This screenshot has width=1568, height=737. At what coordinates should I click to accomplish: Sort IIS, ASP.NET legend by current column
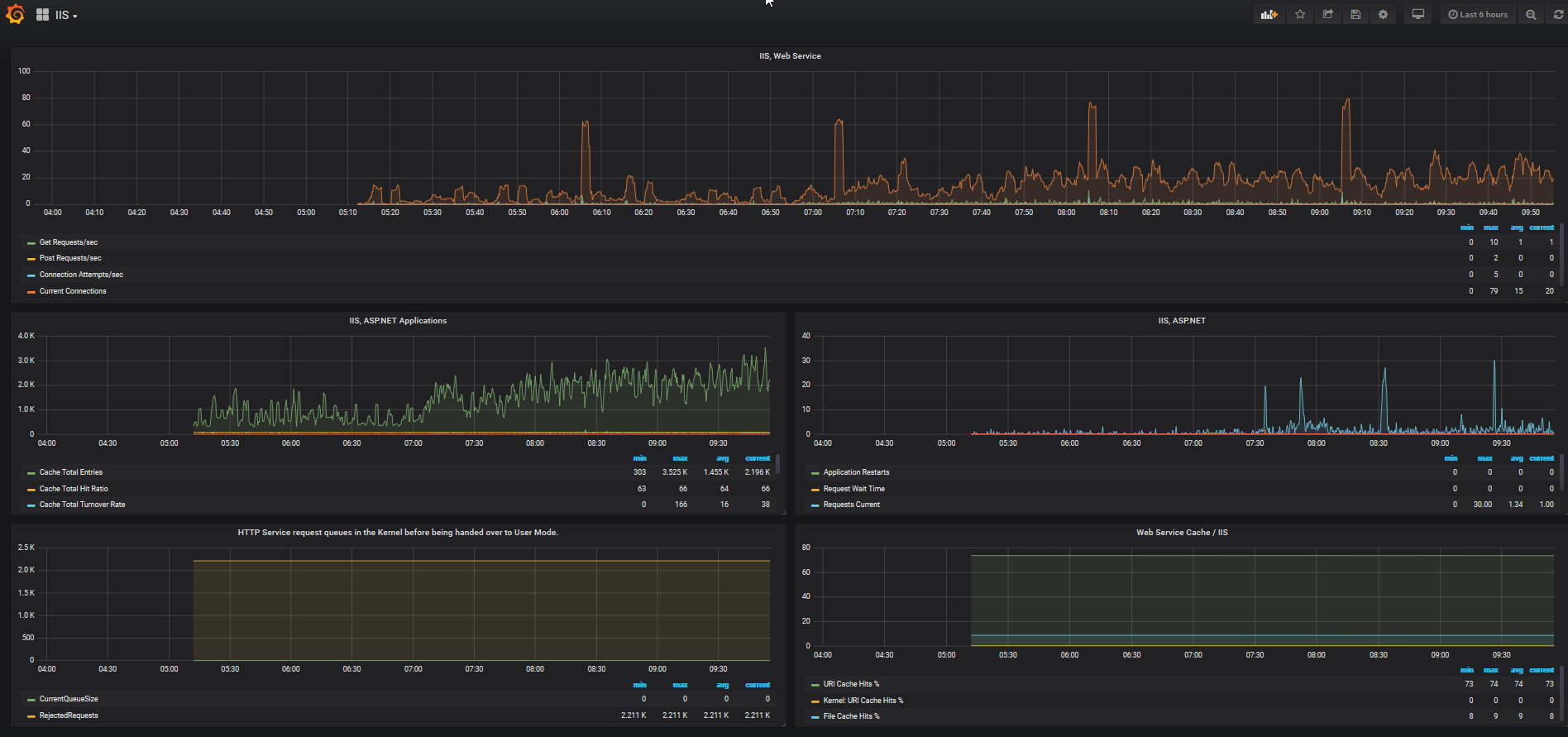click(1542, 458)
